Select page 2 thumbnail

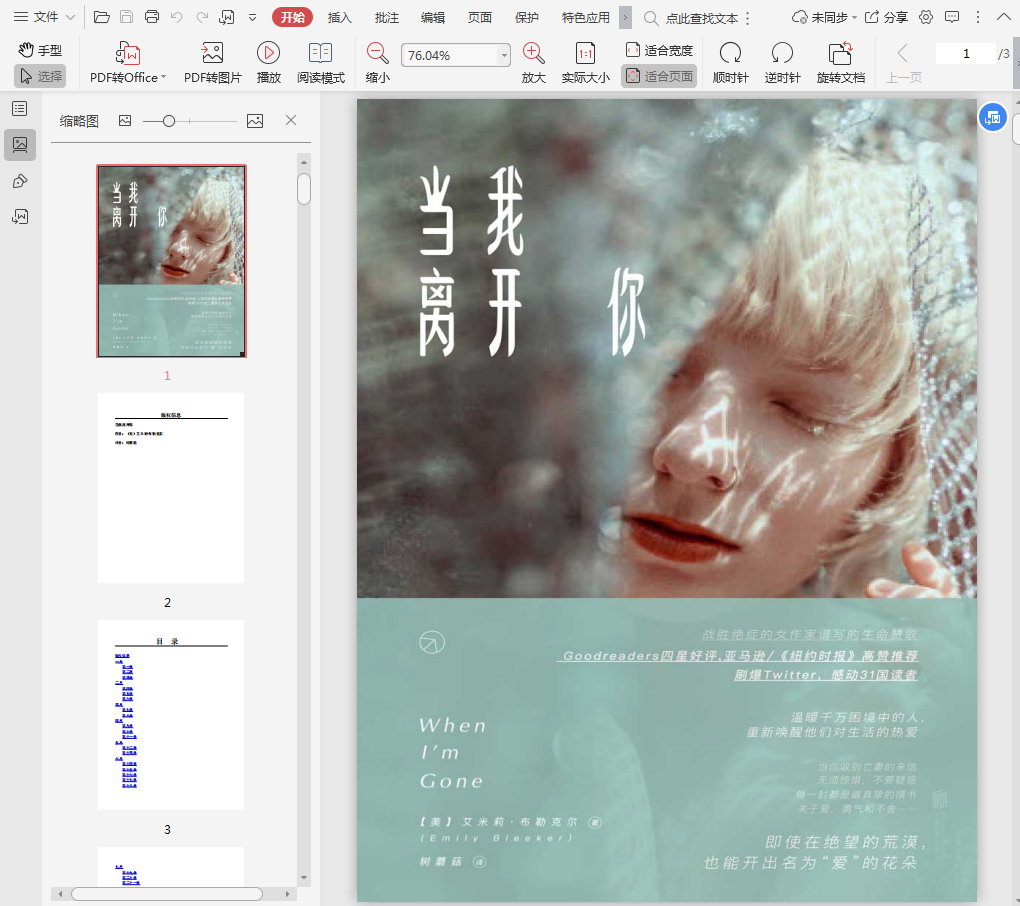coord(171,488)
